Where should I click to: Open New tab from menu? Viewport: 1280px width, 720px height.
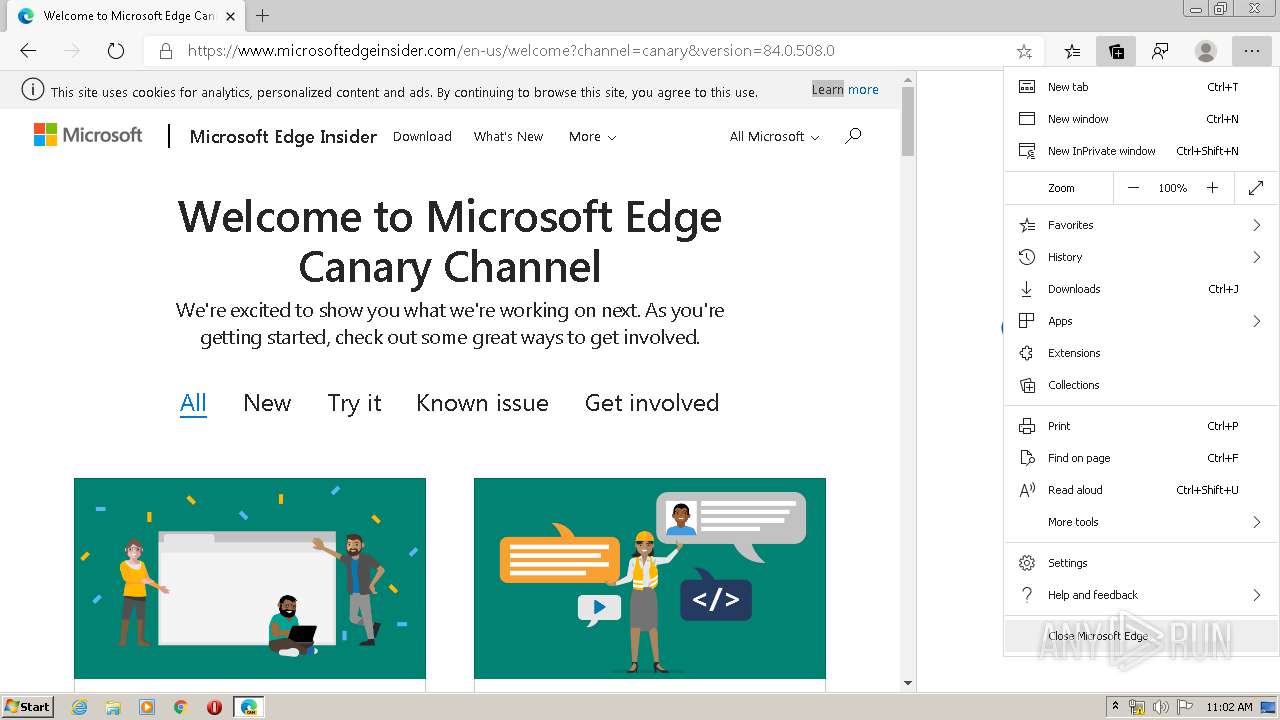coord(1142,87)
